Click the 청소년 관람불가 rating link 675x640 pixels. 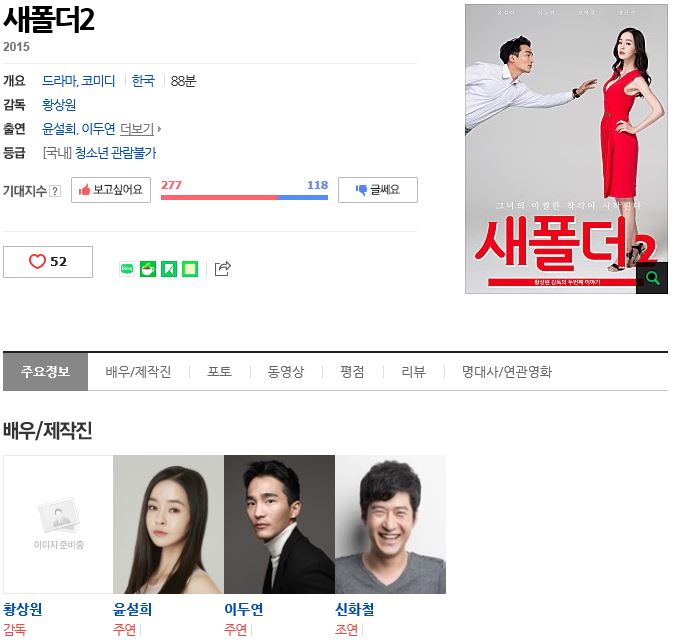click(x=115, y=153)
